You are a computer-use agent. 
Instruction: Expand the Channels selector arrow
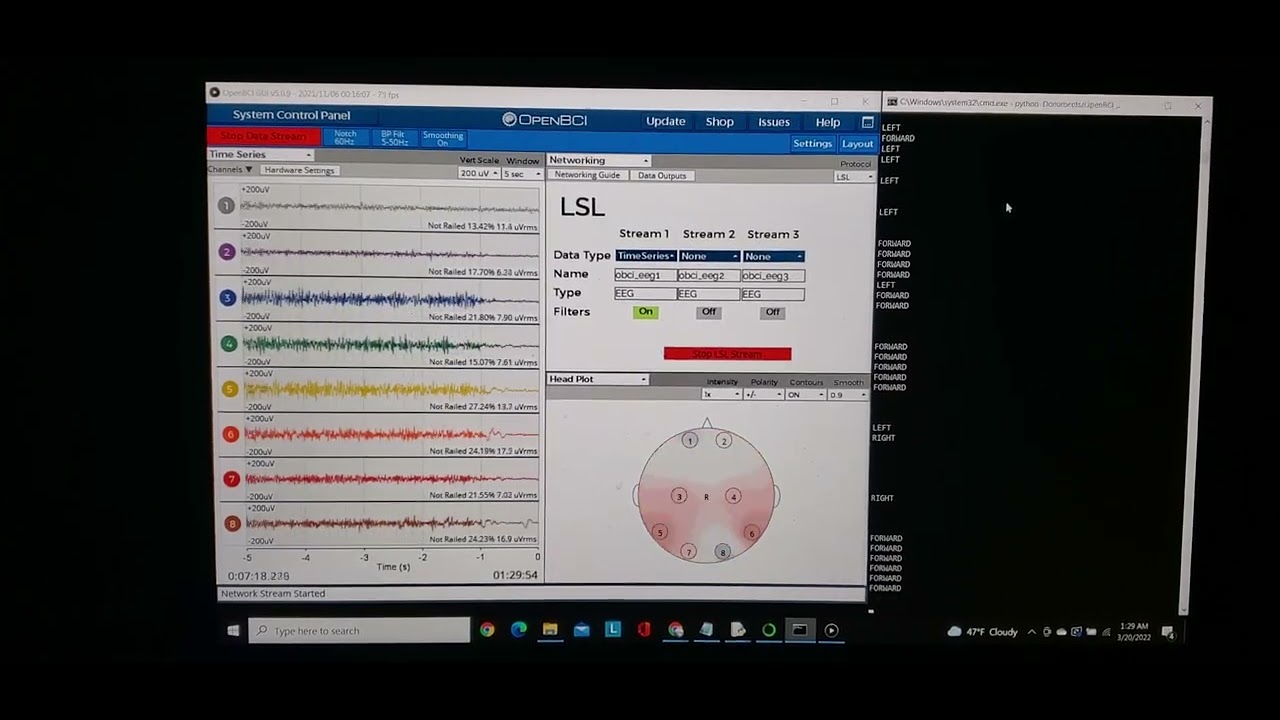coord(249,170)
